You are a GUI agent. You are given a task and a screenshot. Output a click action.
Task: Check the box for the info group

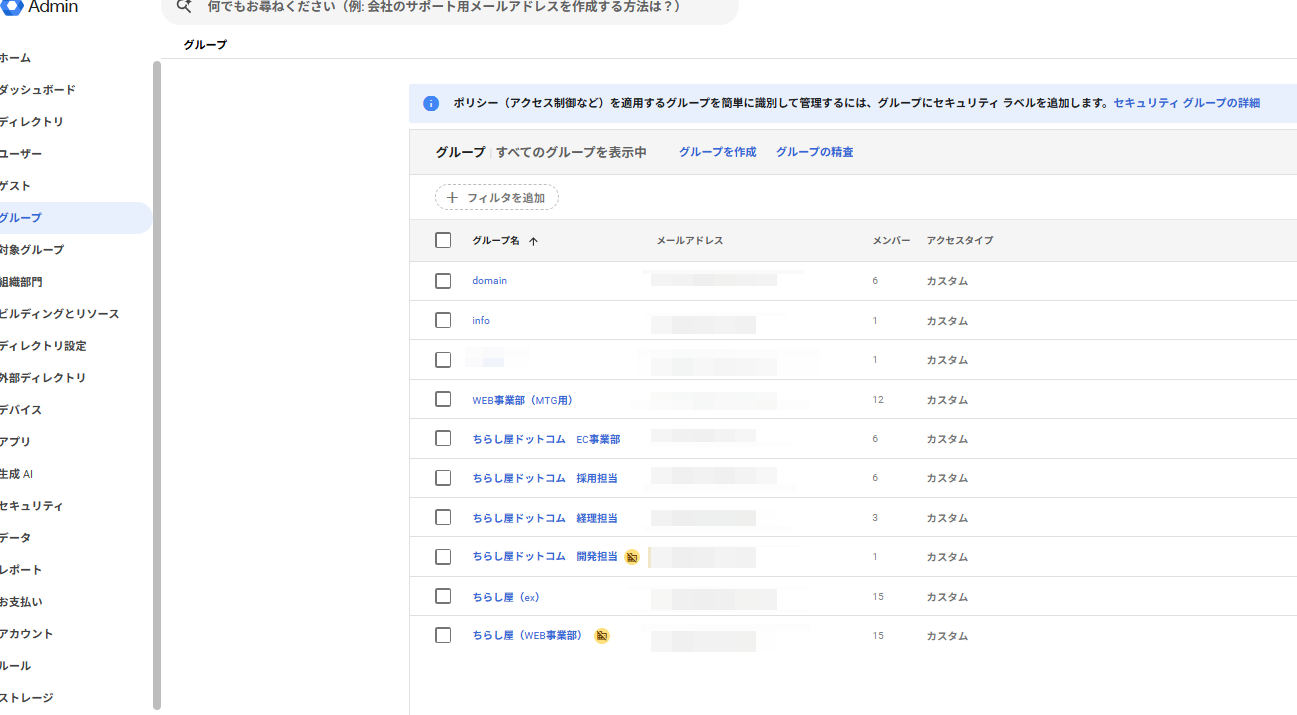[x=443, y=320]
